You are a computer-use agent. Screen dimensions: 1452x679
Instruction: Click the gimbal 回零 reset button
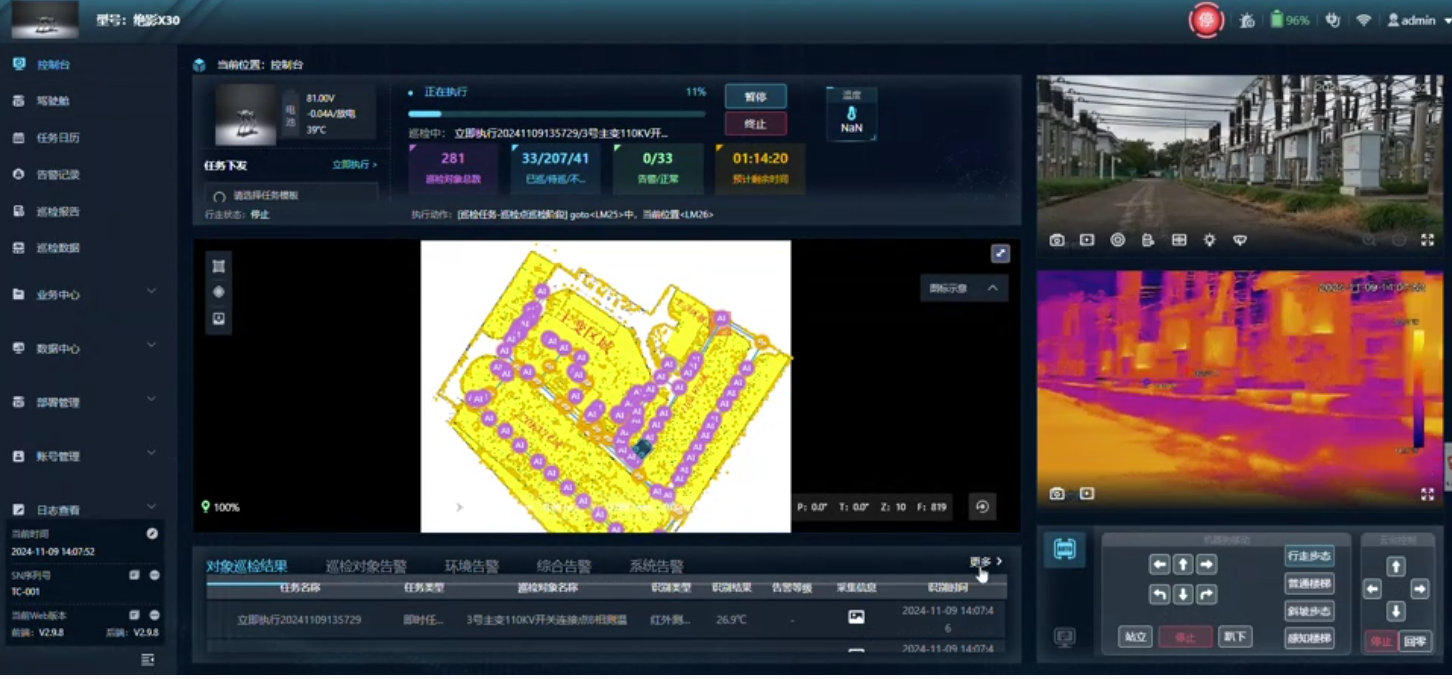[1414, 641]
